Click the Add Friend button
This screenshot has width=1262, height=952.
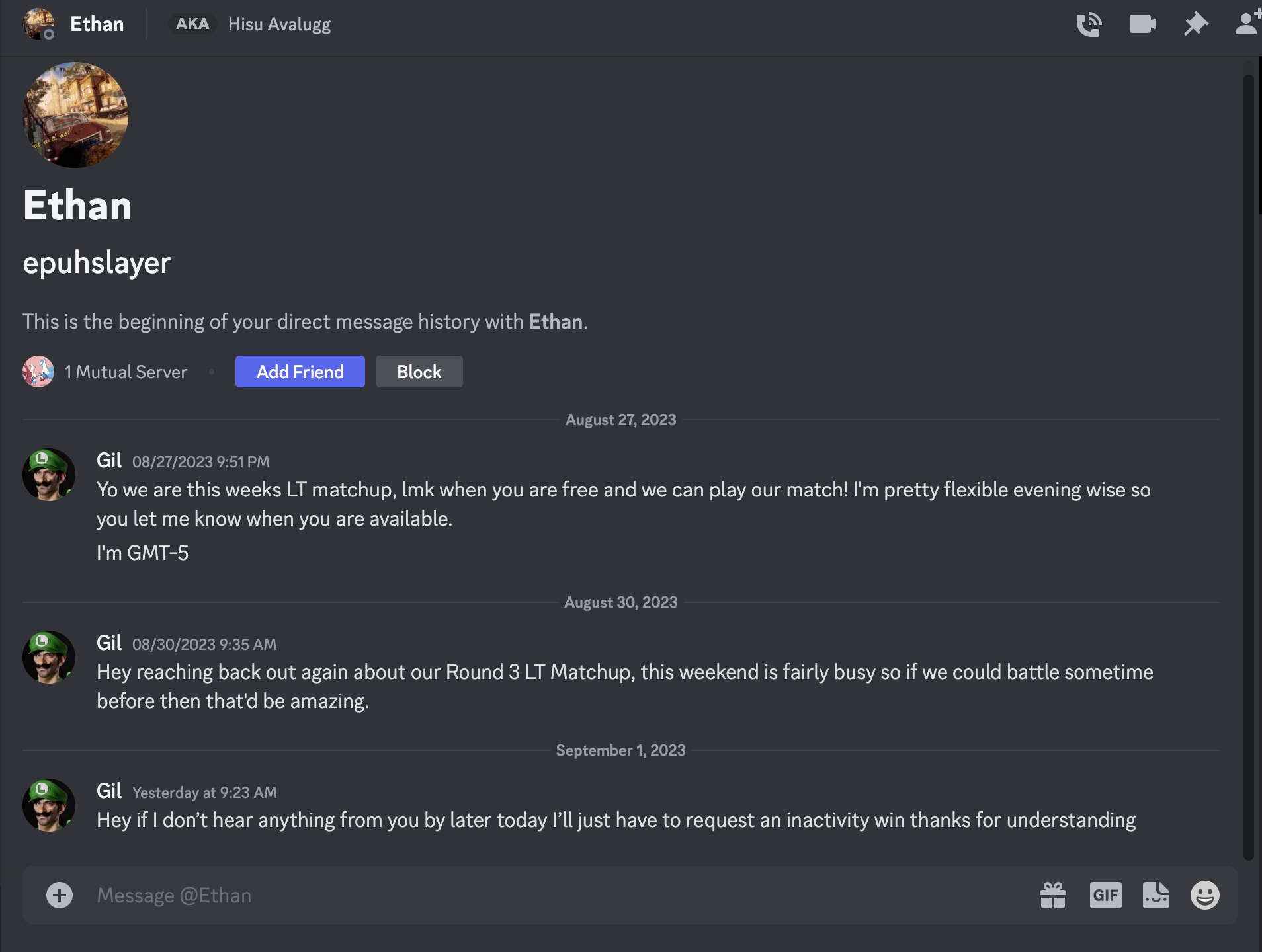[x=300, y=372]
